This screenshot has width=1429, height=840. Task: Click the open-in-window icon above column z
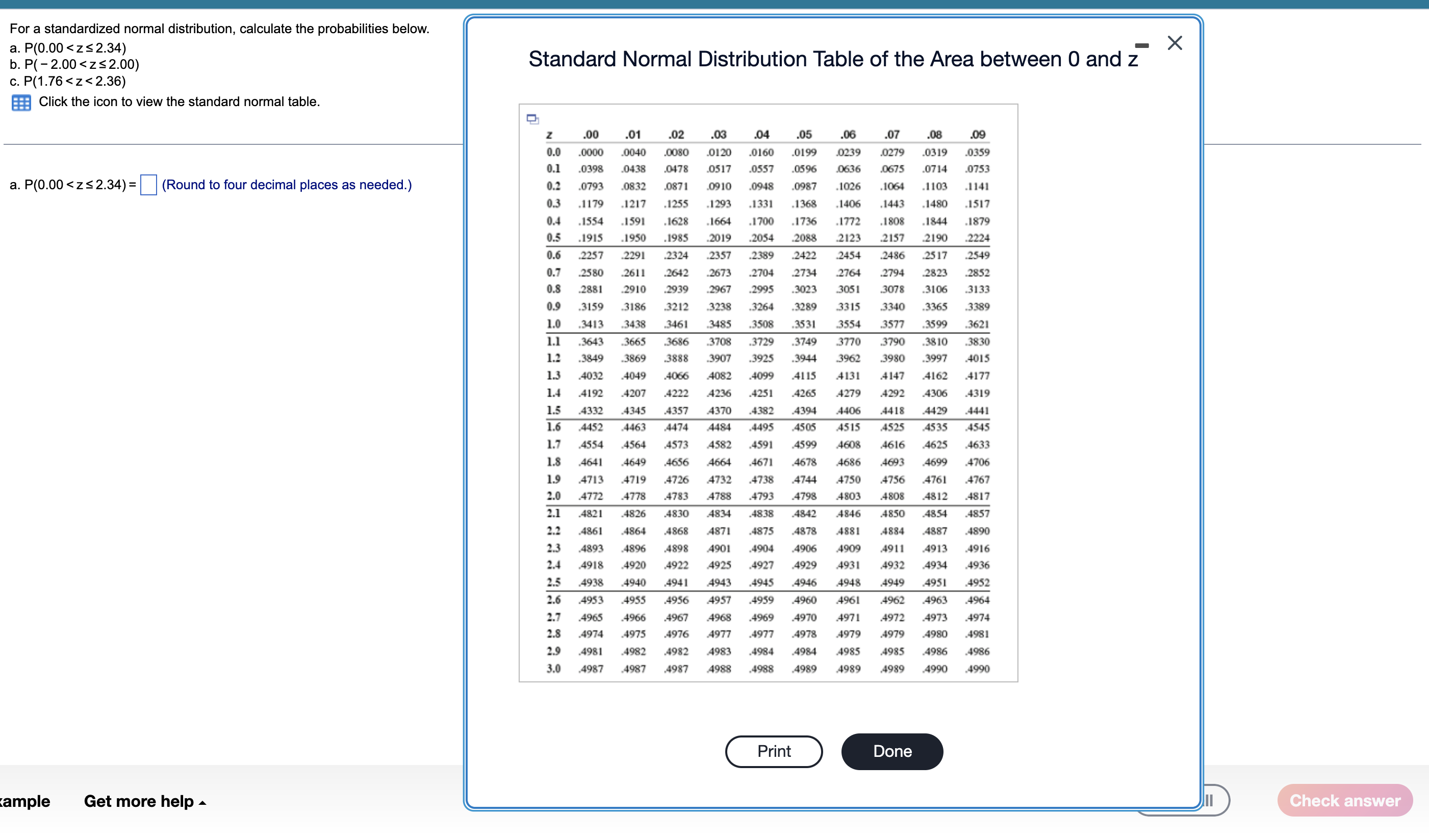pyautogui.click(x=532, y=118)
